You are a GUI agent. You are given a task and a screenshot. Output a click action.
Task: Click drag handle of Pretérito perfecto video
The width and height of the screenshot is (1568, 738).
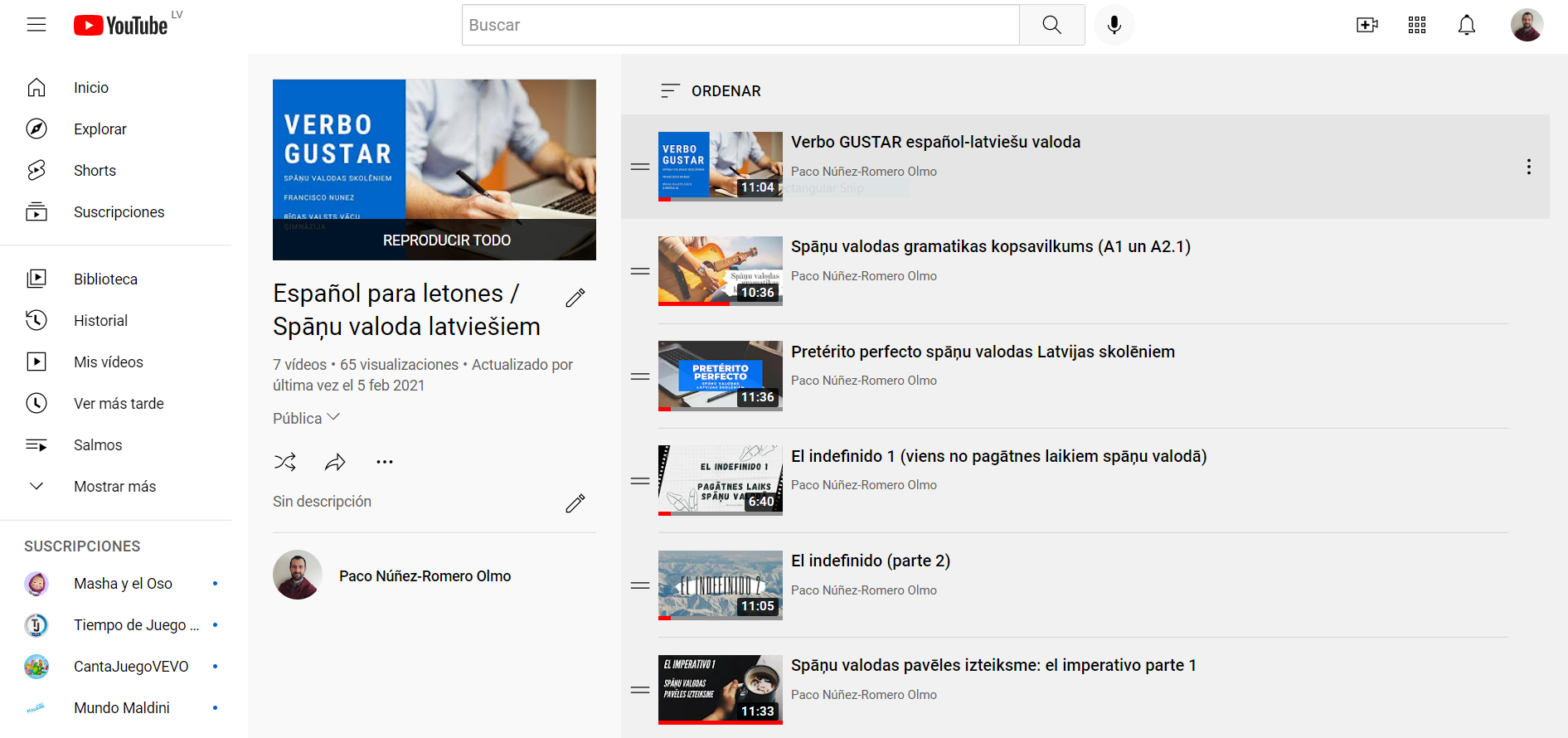pyautogui.click(x=640, y=376)
